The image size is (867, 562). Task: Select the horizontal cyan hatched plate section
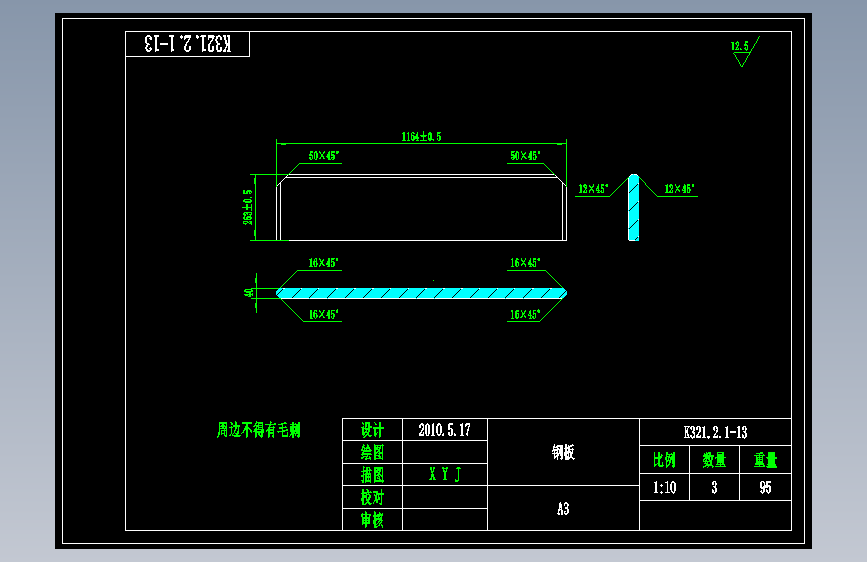[x=421, y=293]
